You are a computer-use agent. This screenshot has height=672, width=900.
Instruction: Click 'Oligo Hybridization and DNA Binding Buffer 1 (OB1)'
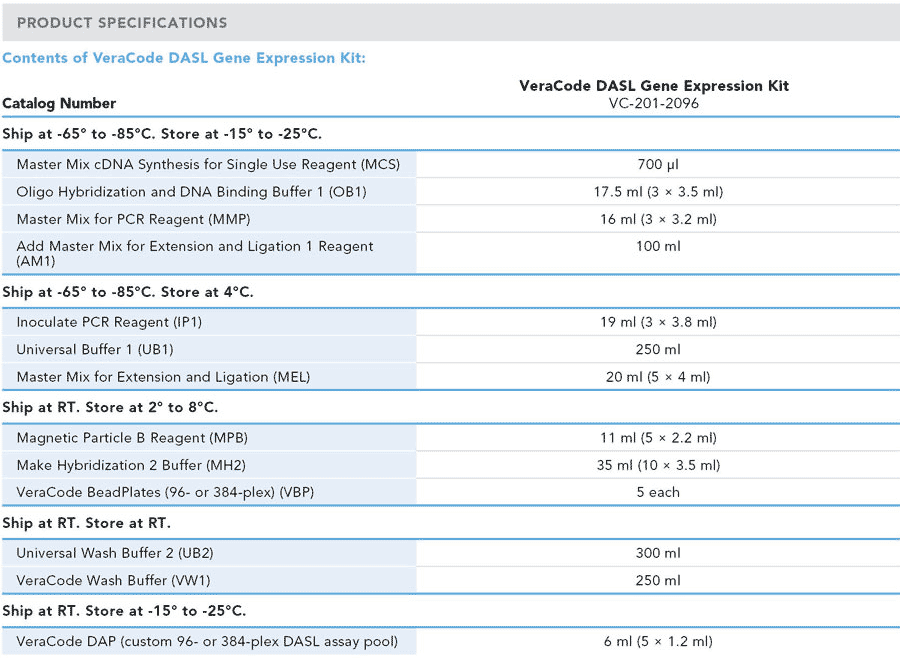(191, 192)
